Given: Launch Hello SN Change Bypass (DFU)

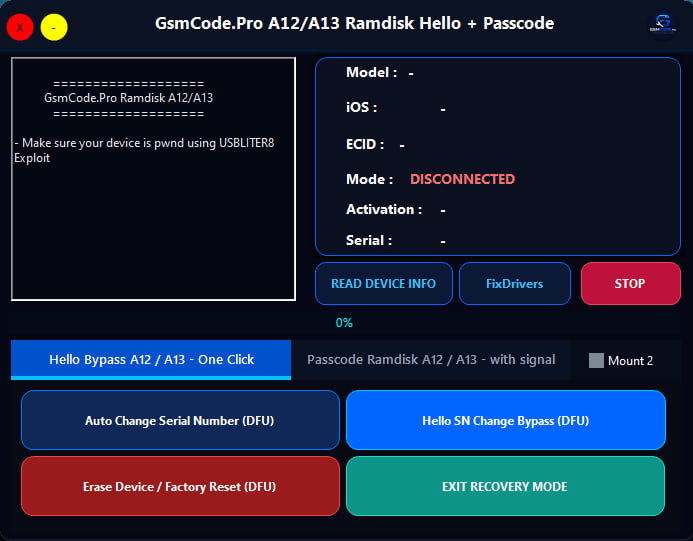Looking at the screenshot, I should click(x=506, y=420).
